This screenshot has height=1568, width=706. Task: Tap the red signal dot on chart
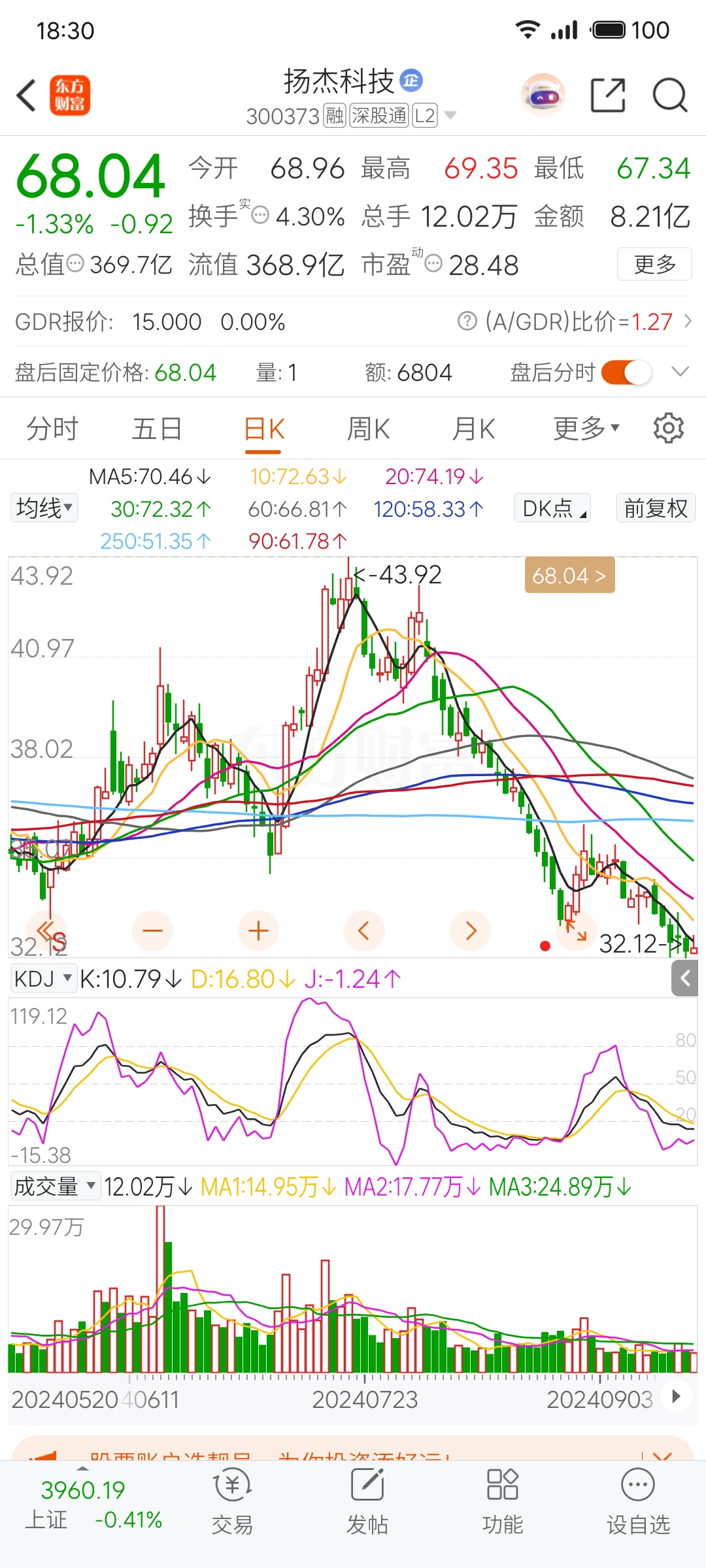click(545, 945)
